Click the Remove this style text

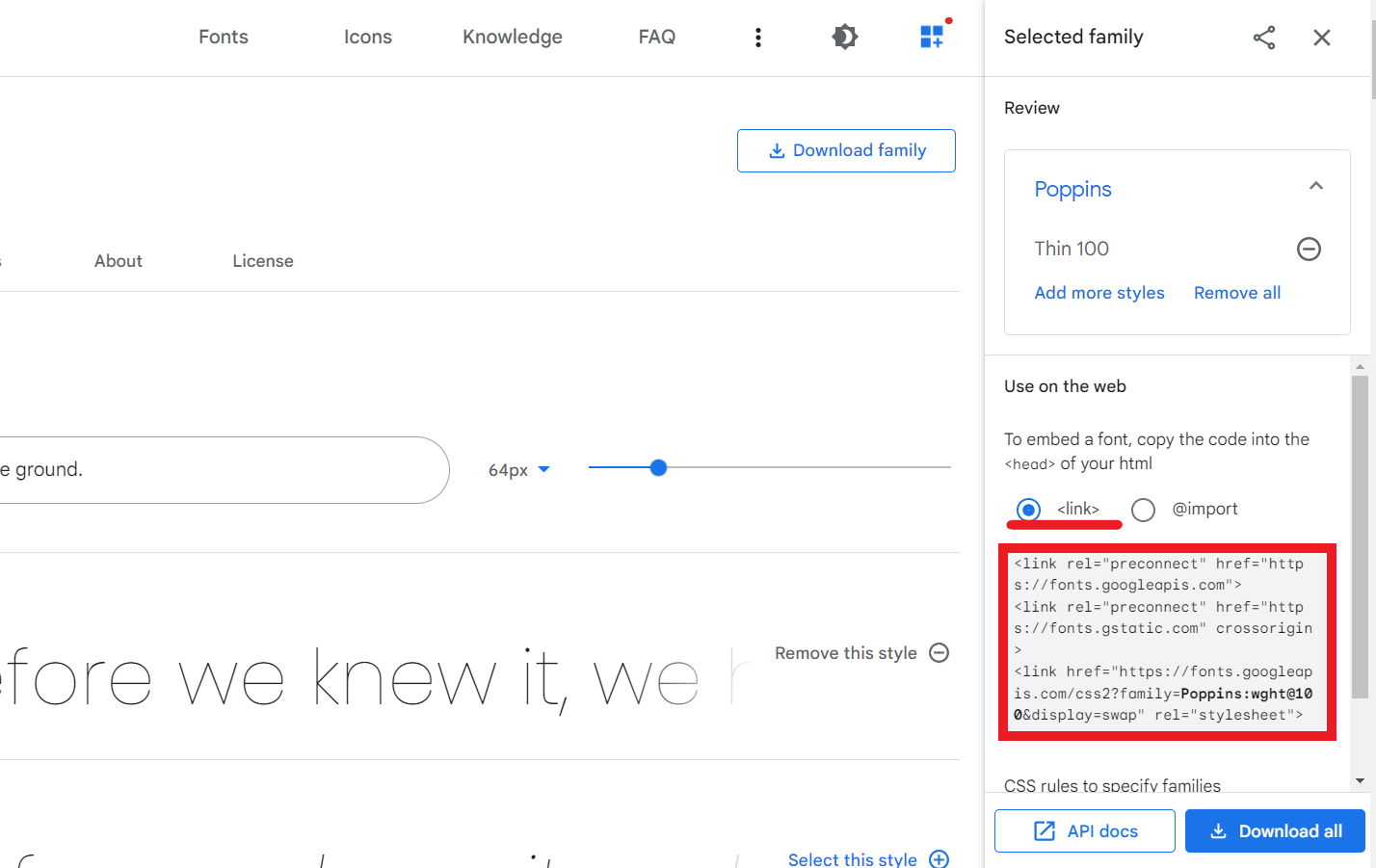click(846, 653)
